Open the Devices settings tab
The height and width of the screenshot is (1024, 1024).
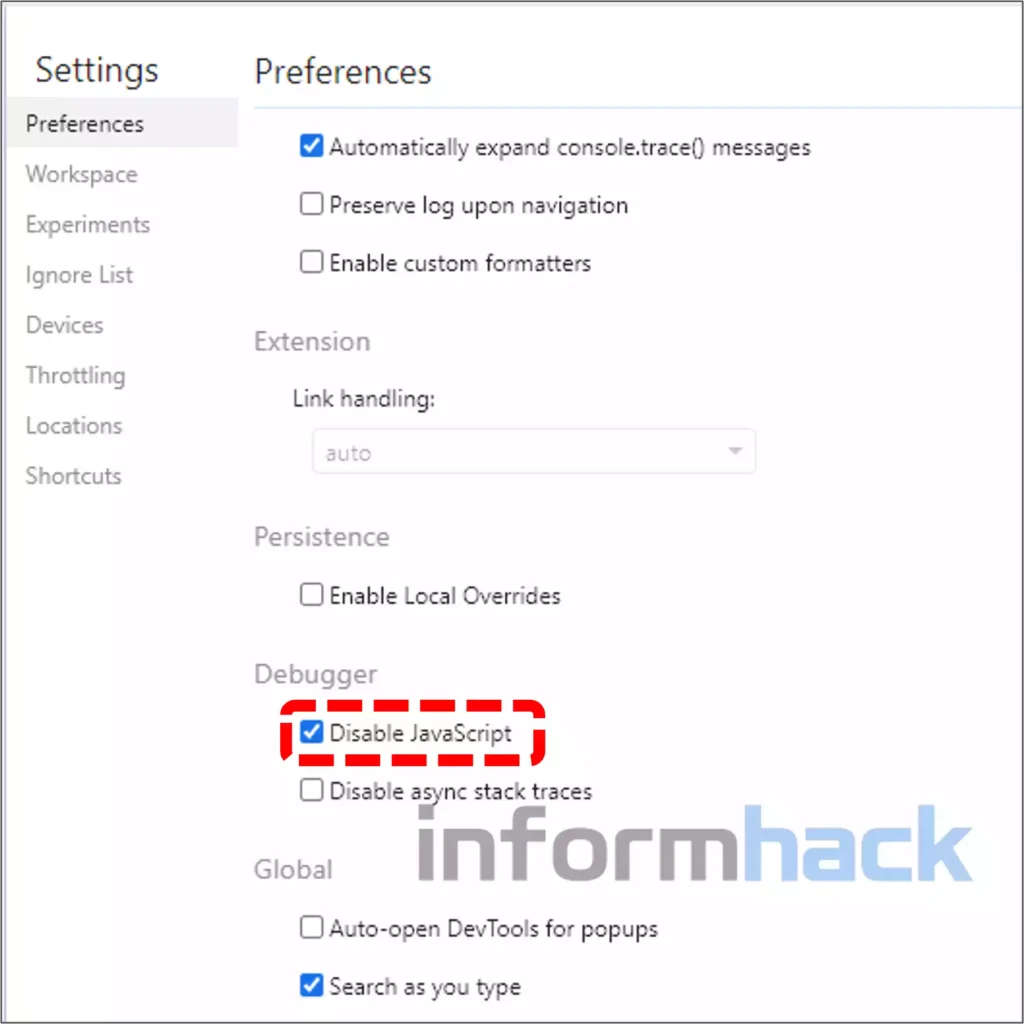[x=65, y=325]
